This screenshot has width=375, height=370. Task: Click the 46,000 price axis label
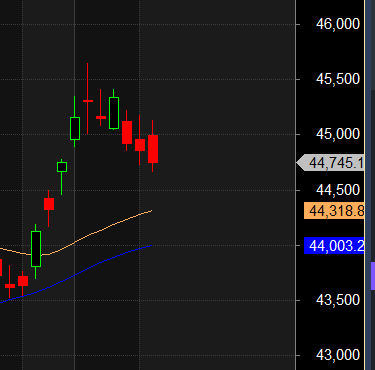coord(338,24)
